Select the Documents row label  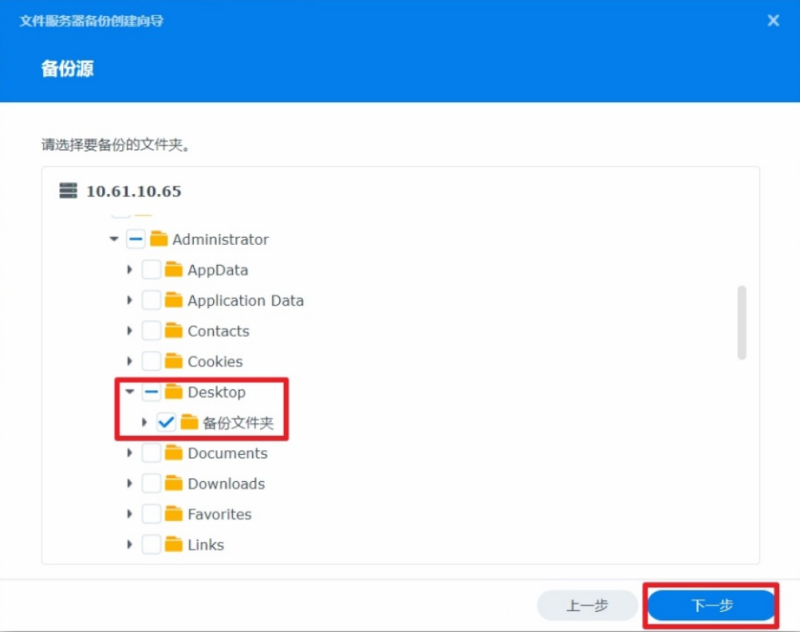tap(228, 453)
